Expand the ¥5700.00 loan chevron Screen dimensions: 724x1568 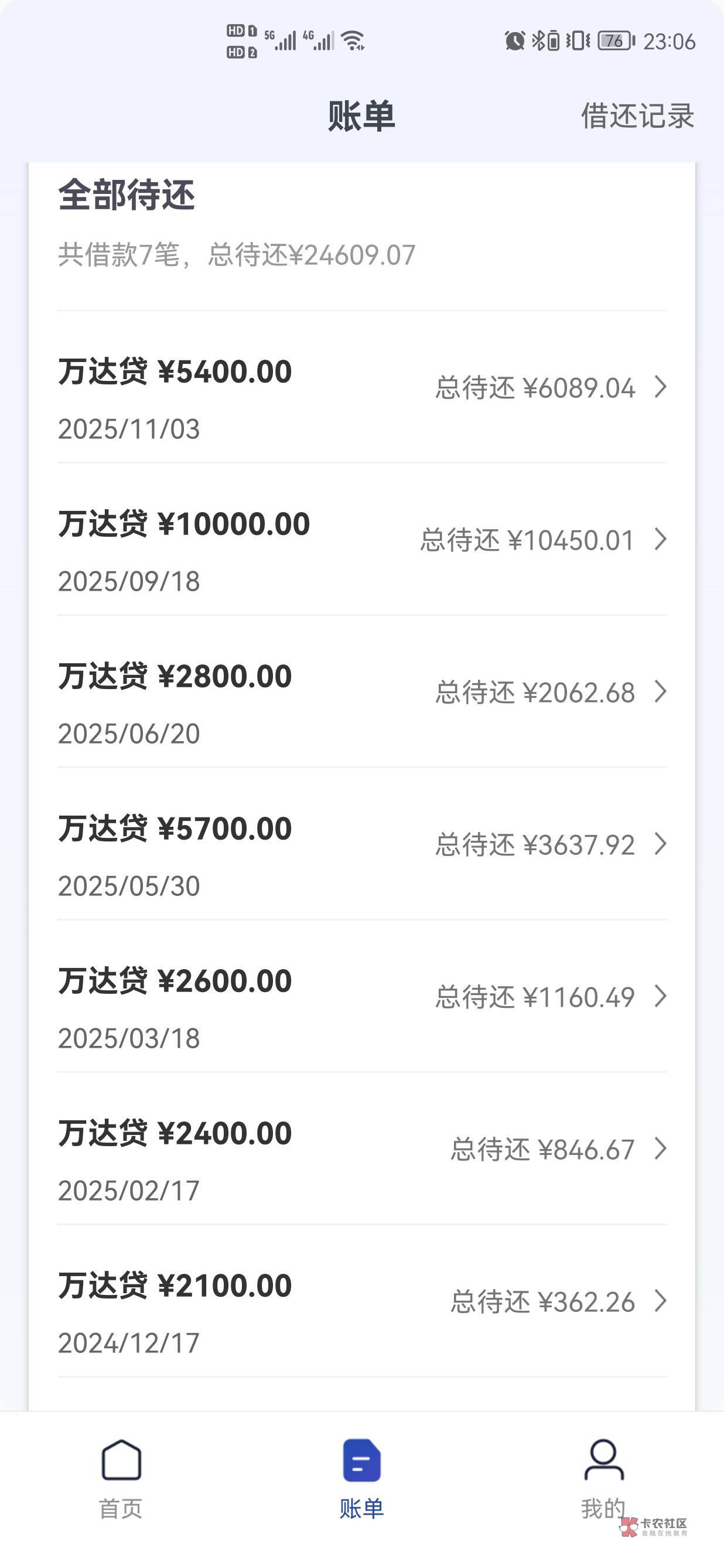(x=660, y=844)
